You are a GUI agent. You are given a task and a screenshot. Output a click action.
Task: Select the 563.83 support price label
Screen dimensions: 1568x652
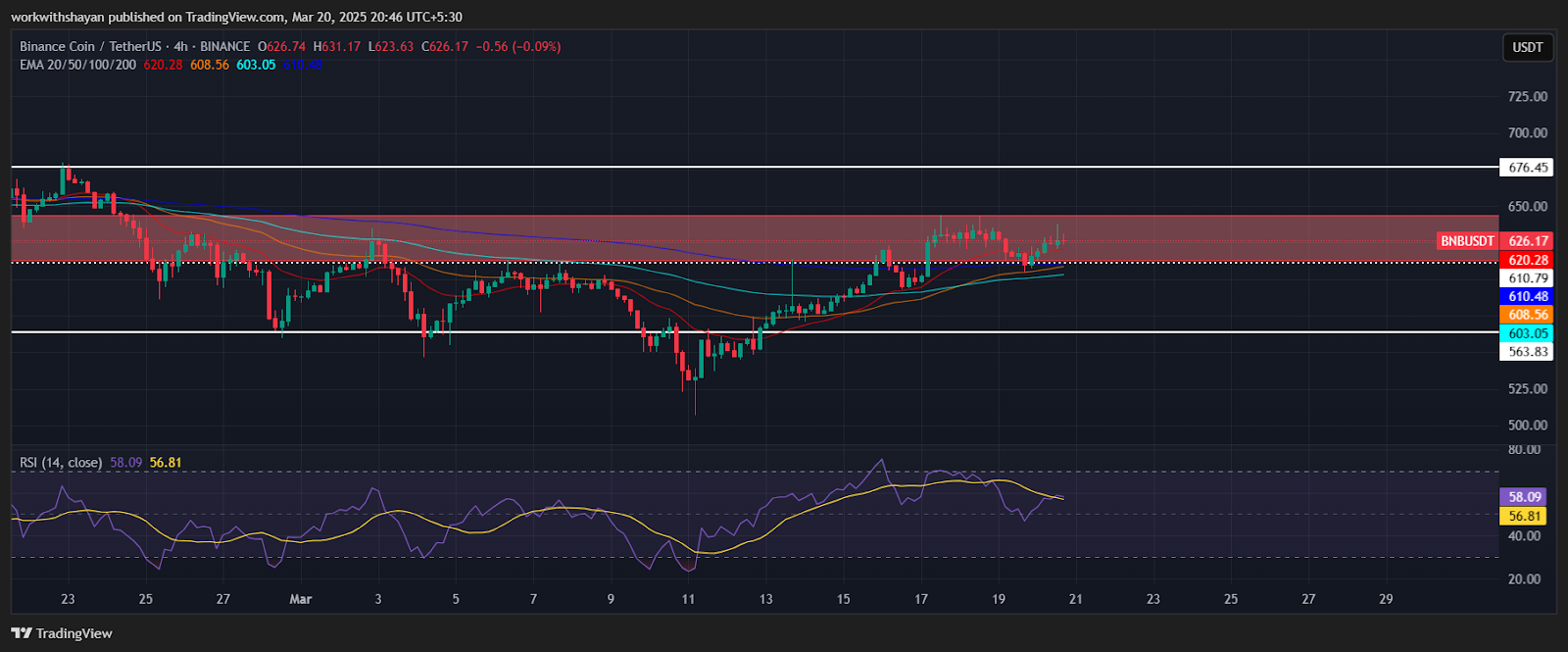click(1527, 352)
